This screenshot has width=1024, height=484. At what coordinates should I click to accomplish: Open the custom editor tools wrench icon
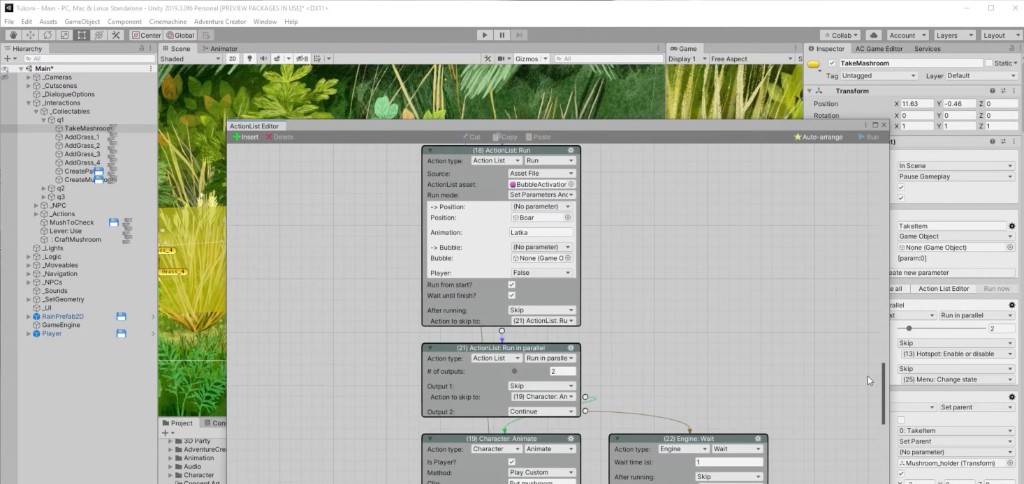click(x=116, y=35)
